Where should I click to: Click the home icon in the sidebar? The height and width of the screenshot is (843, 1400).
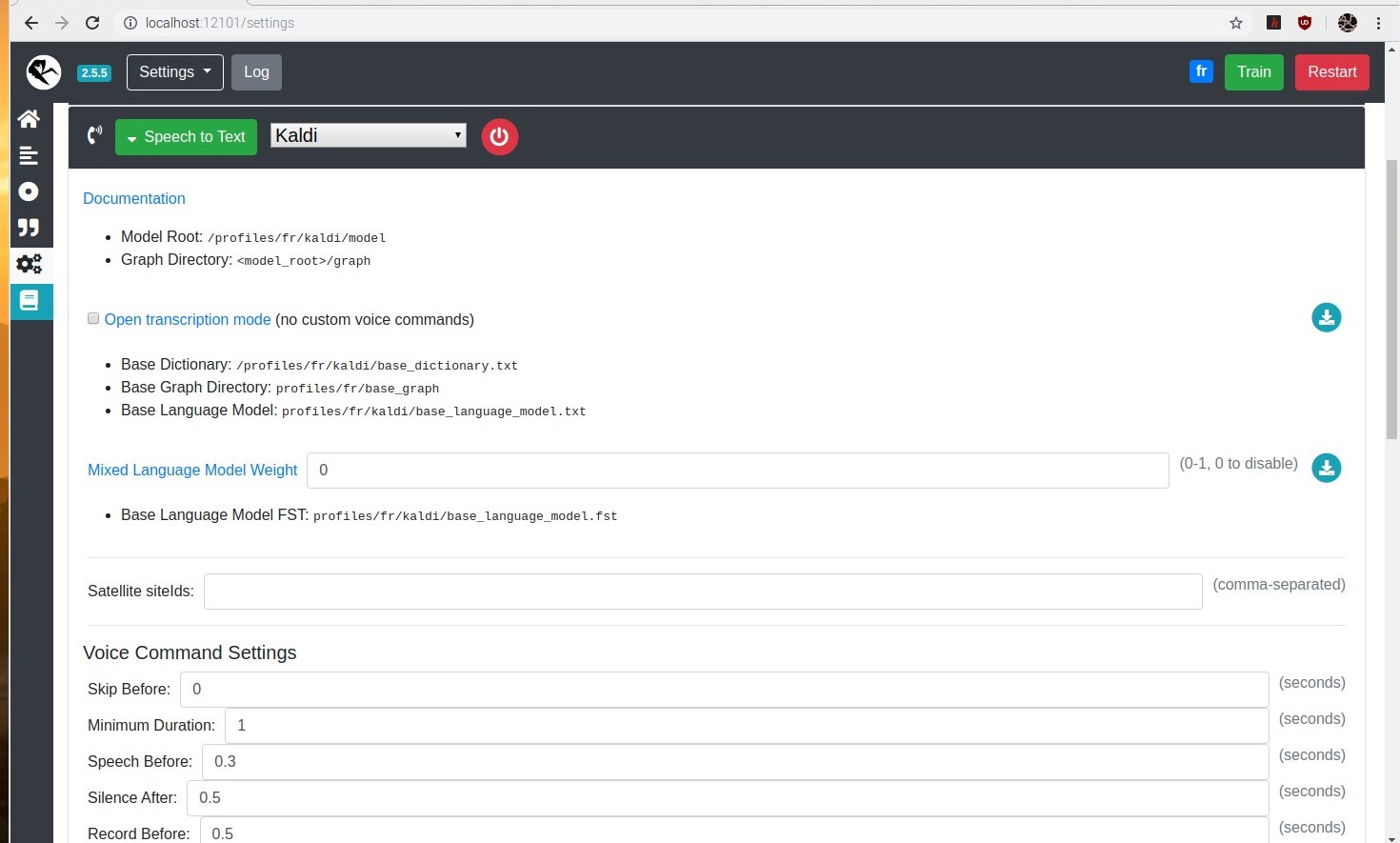(x=29, y=119)
